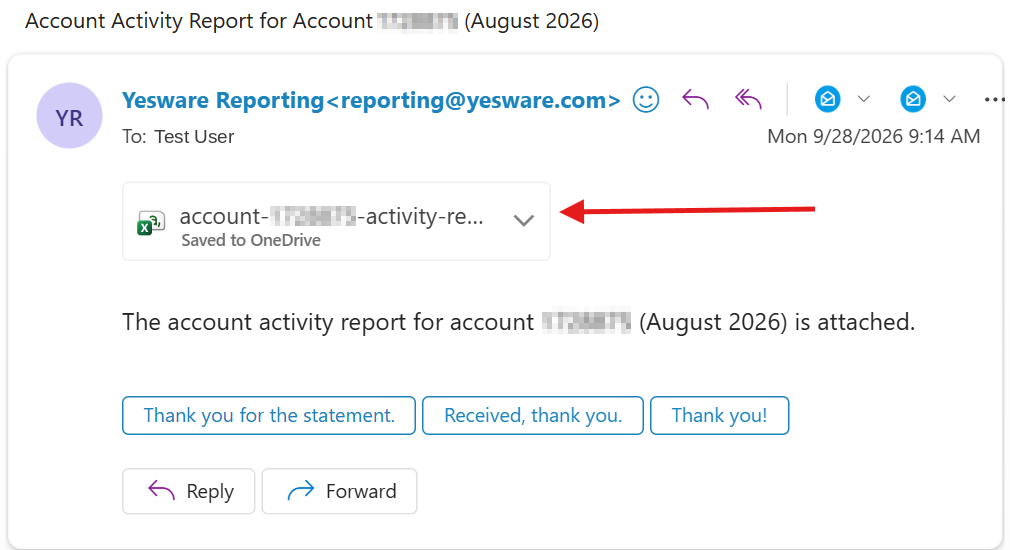
Task: Click the reply all double-arrow icon
Action: coord(748,99)
